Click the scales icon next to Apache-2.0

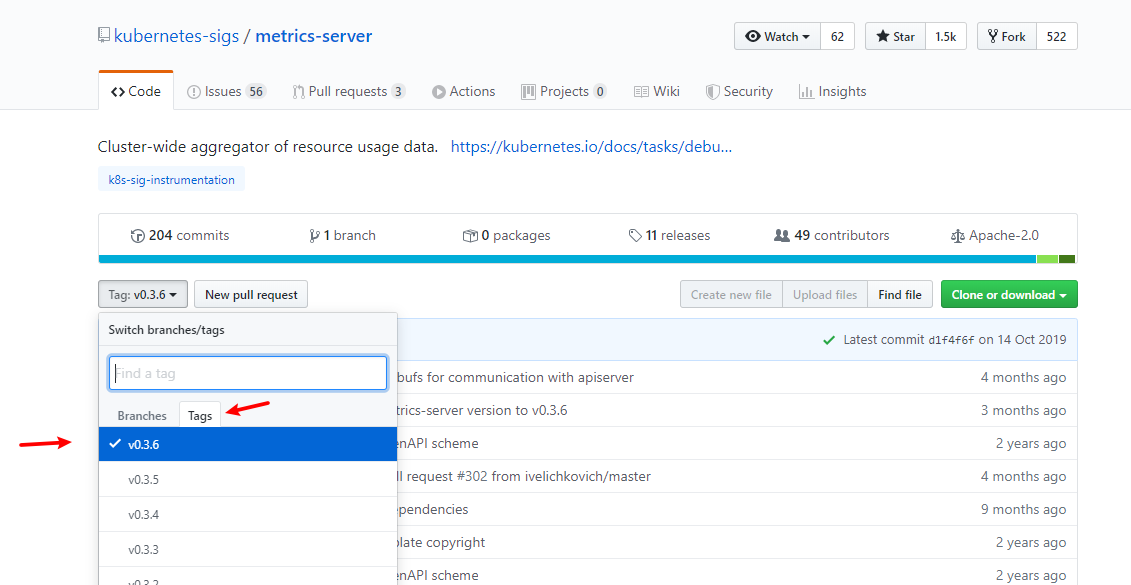[x=958, y=235]
